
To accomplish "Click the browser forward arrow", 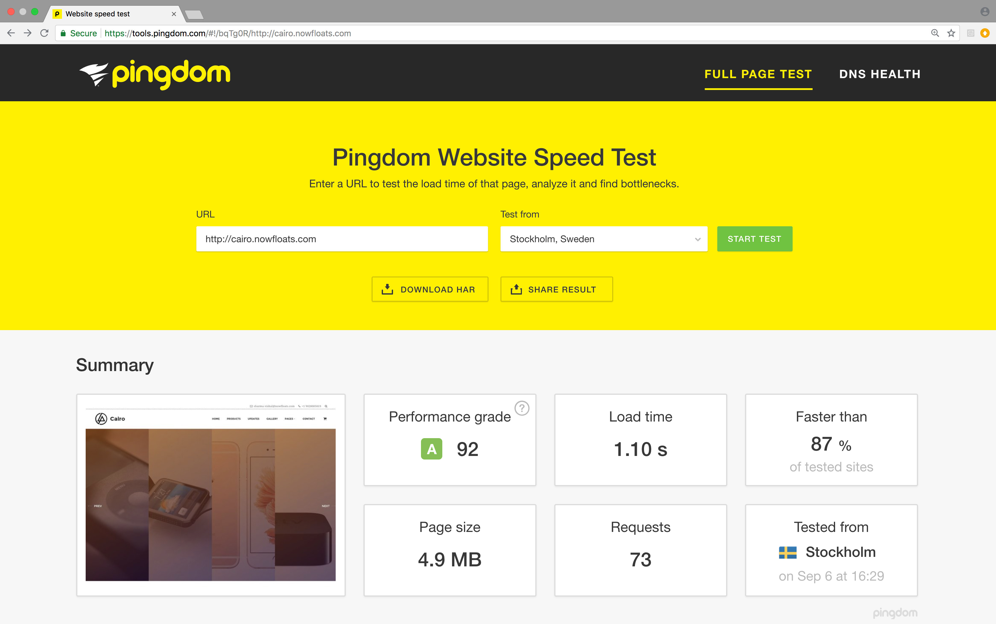I will 27,33.
